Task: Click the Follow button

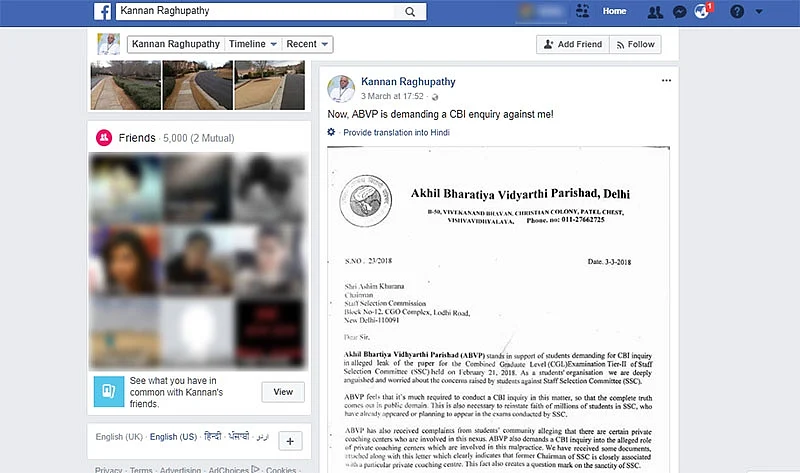Action: pos(635,44)
